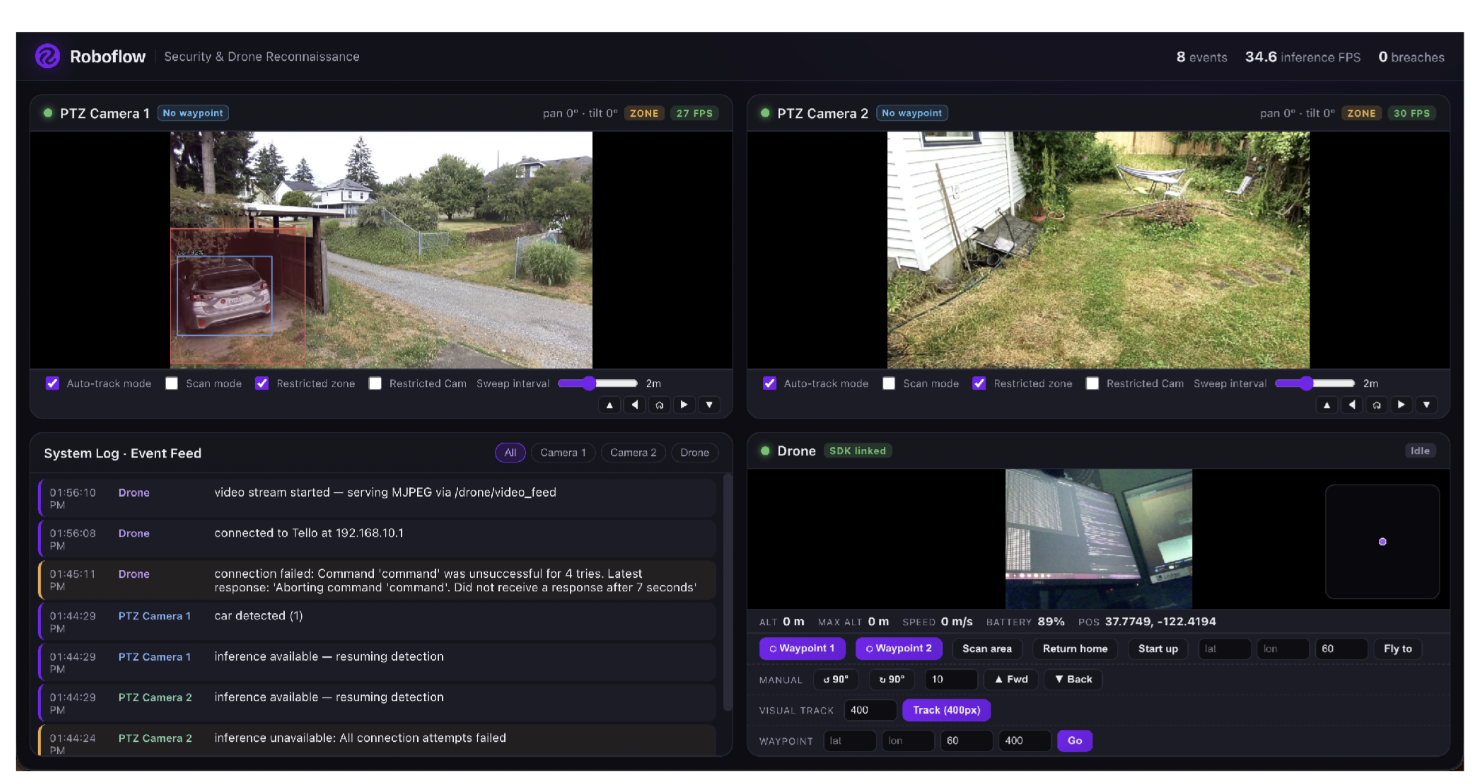Adjust Camera 1 Sweep interval slider
The width and height of the screenshot is (1472, 784).
pyautogui.click(x=598, y=383)
